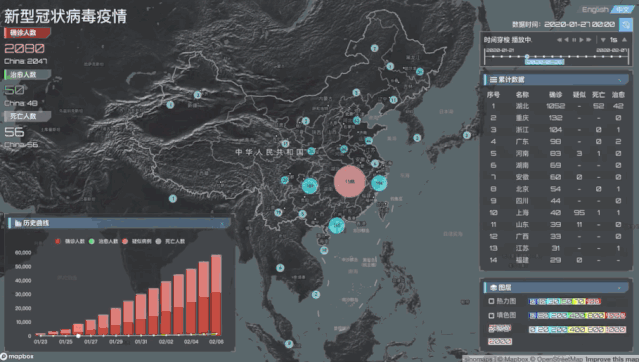This screenshot has height=362, width=639.
Task: Toggle 疑似病例 series in chart legend
Action: [x=137, y=241]
